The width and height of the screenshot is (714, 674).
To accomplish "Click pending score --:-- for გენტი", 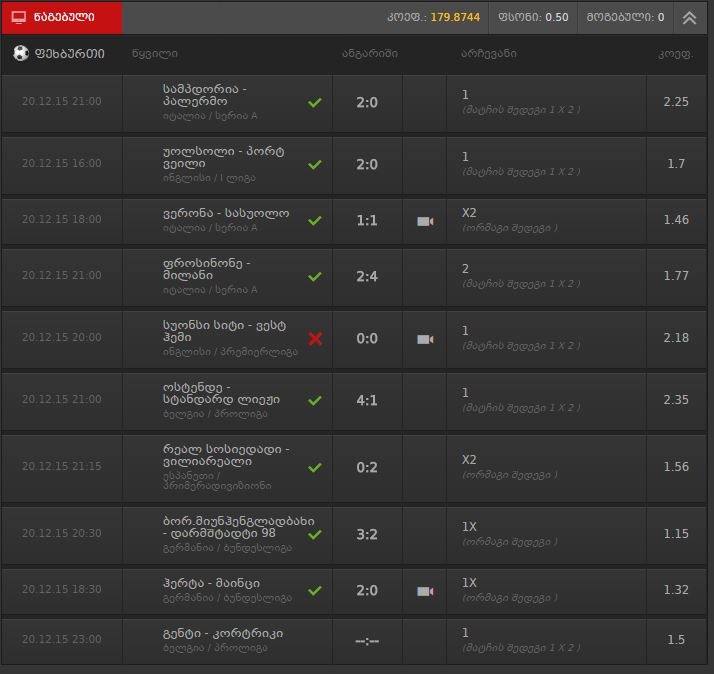I will tap(367, 641).
